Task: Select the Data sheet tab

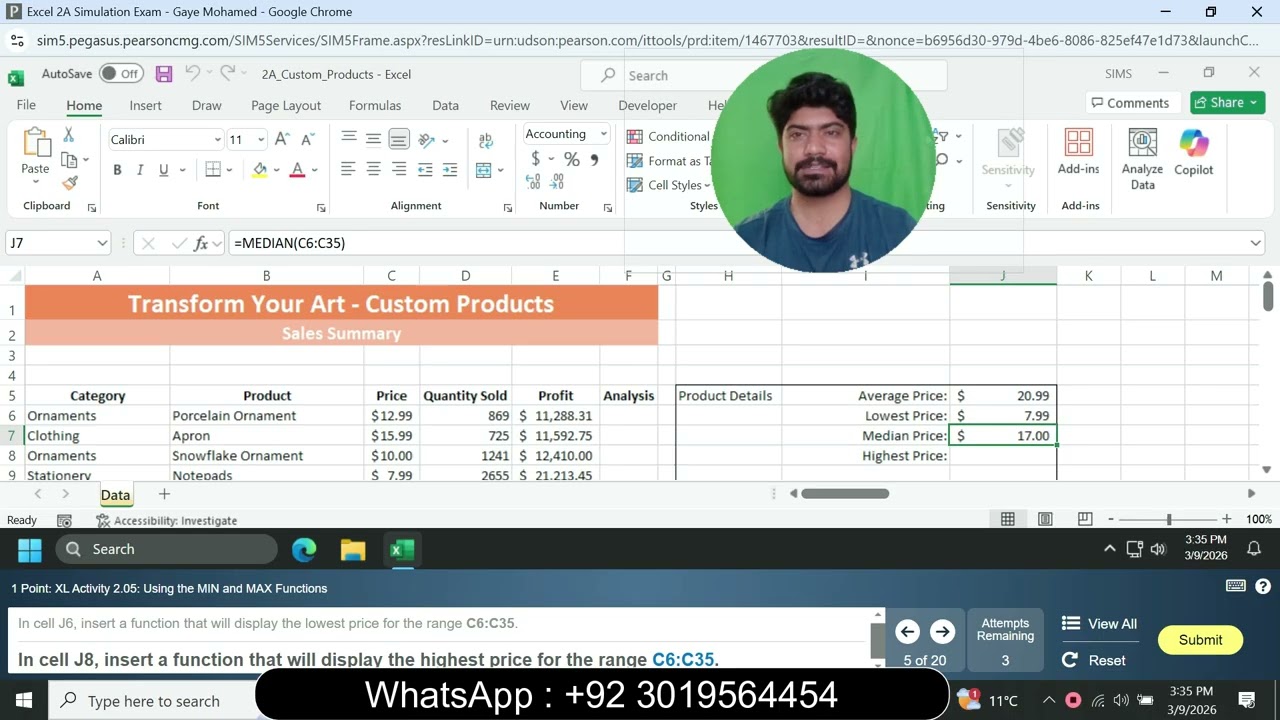Action: (115, 495)
